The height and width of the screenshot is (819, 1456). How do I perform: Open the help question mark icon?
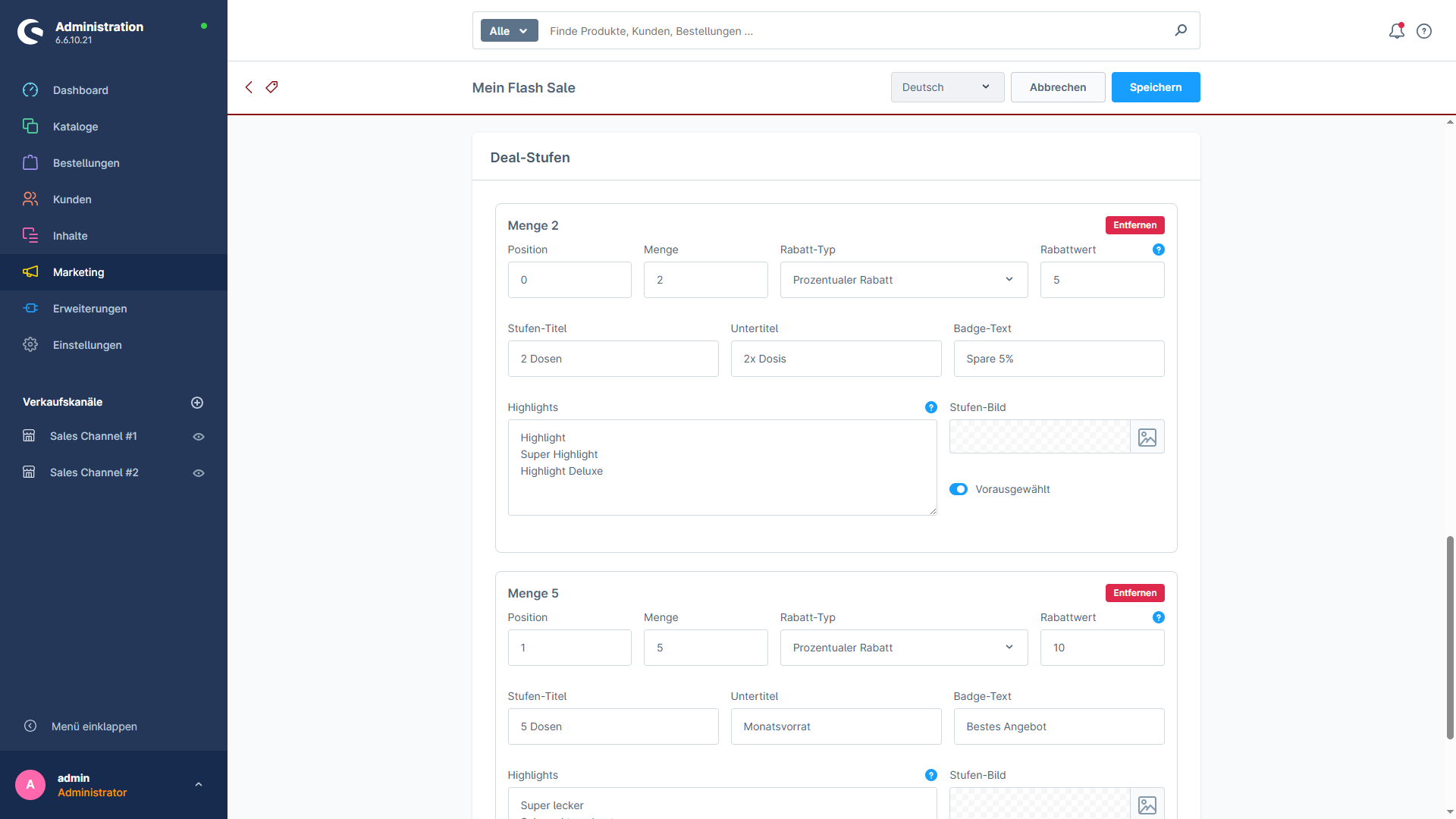click(x=1424, y=31)
